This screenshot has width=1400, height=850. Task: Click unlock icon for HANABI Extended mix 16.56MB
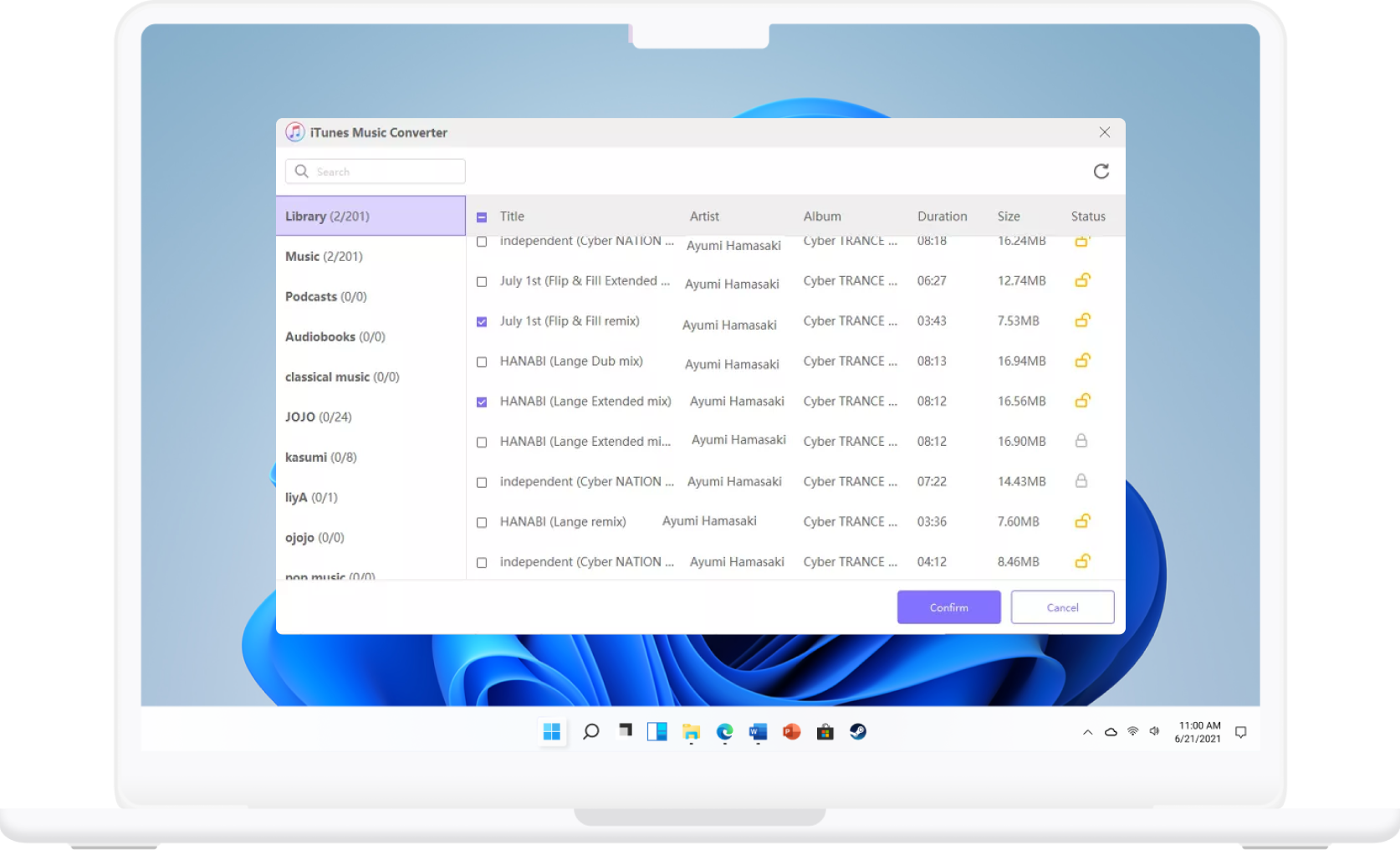coord(1082,401)
